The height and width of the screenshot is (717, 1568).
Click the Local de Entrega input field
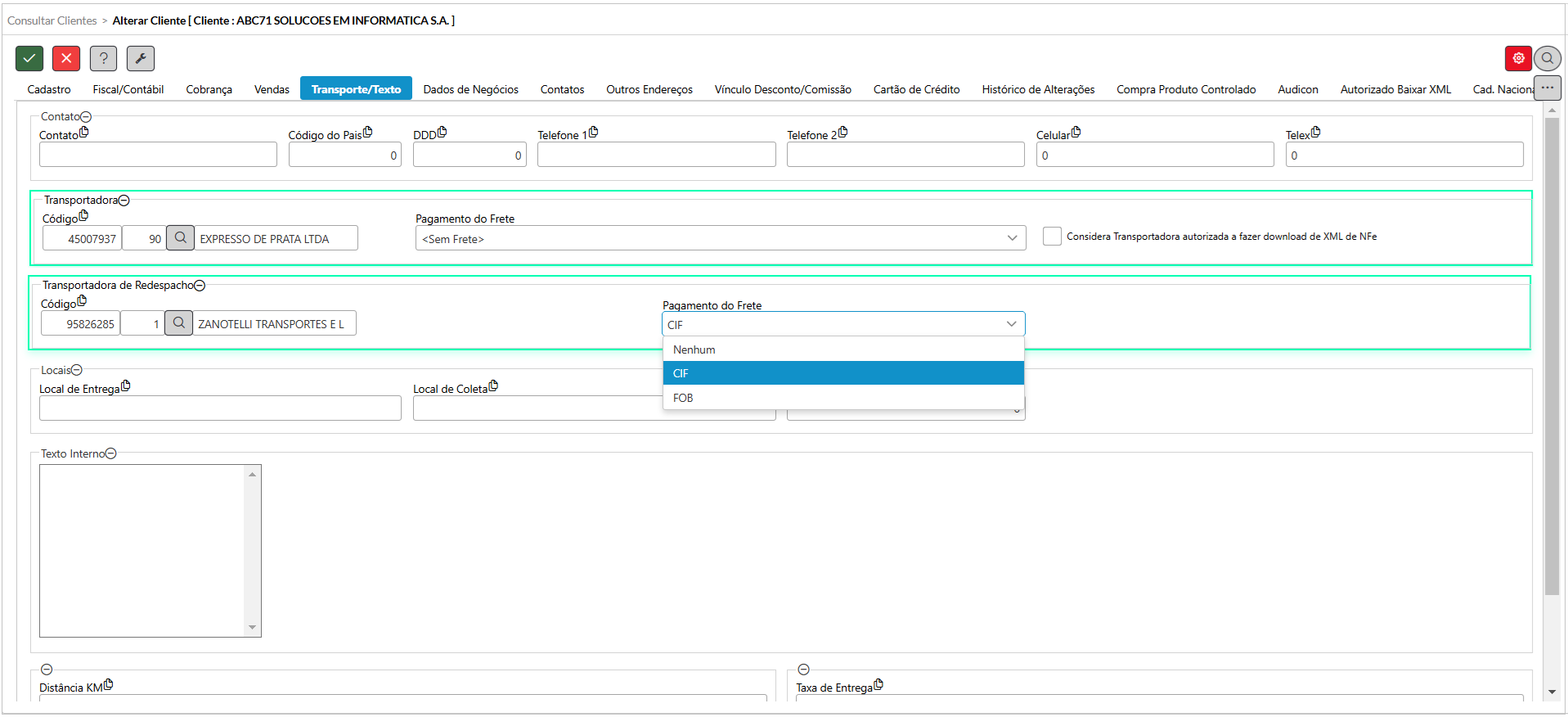pos(220,408)
